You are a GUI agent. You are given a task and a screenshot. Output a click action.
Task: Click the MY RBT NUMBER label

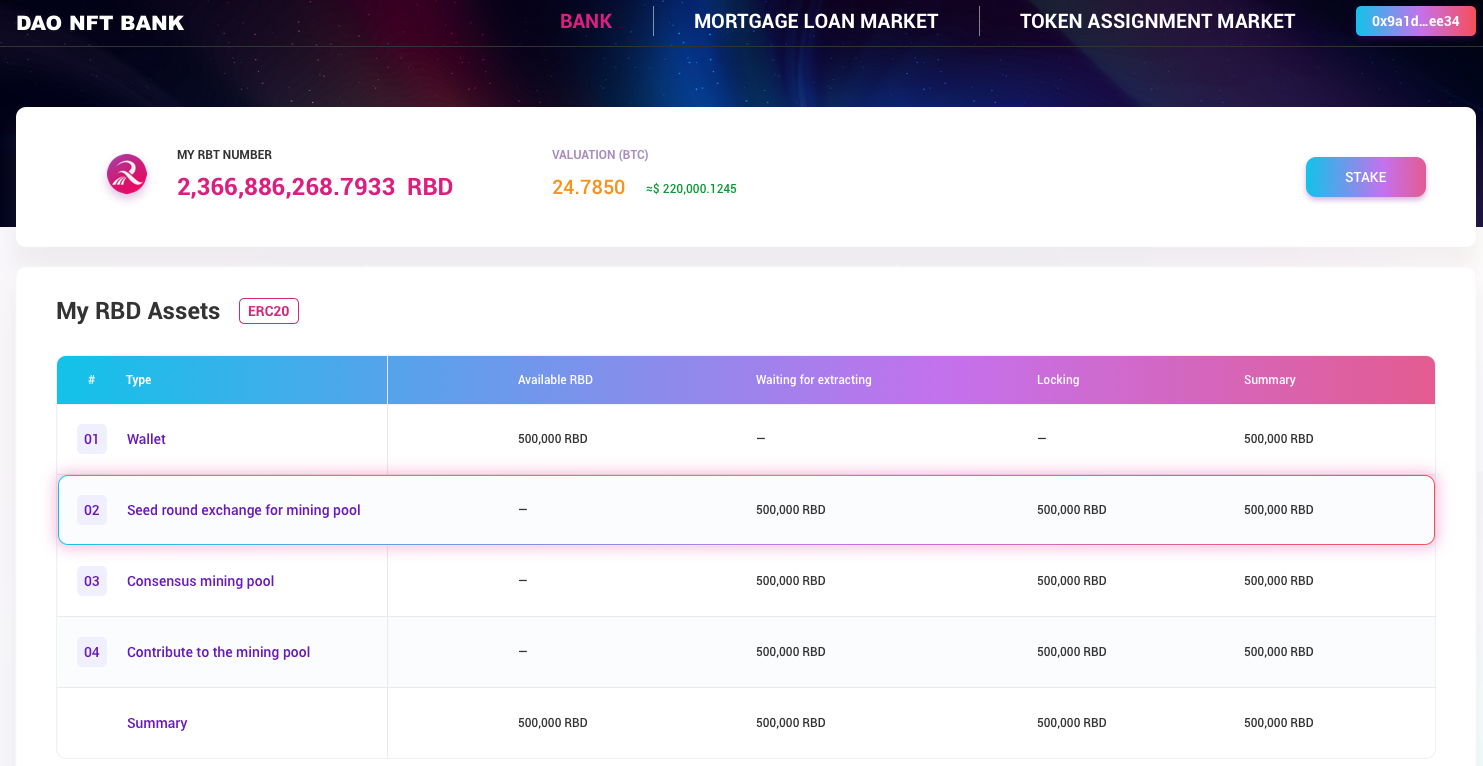point(225,155)
